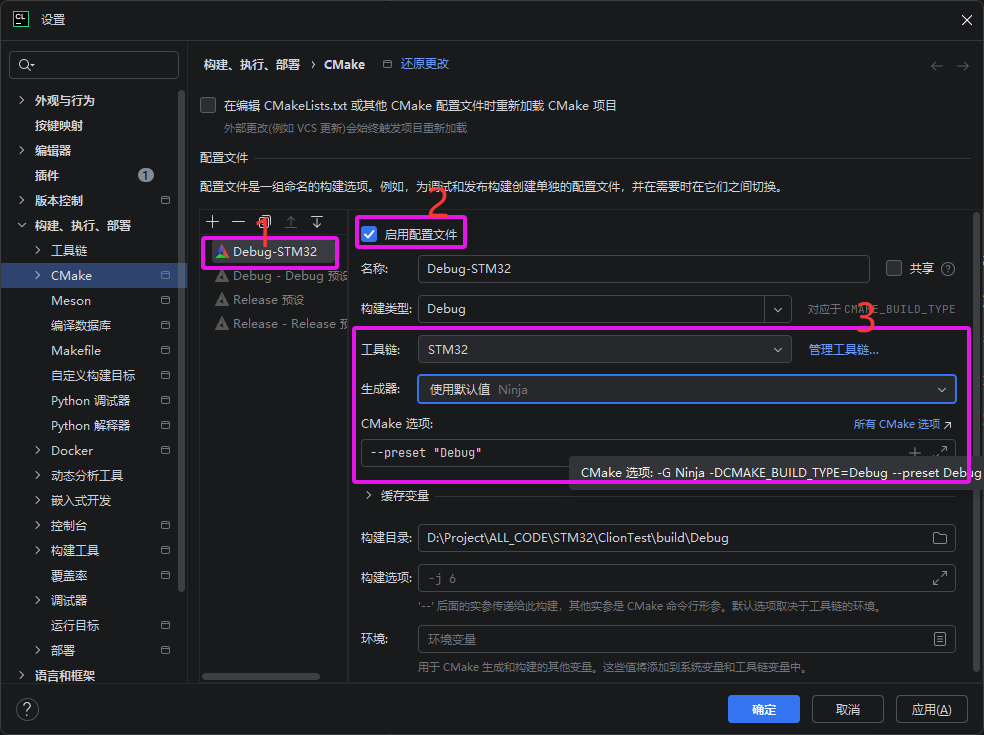Enable the 共享 checkbox

(x=894, y=268)
